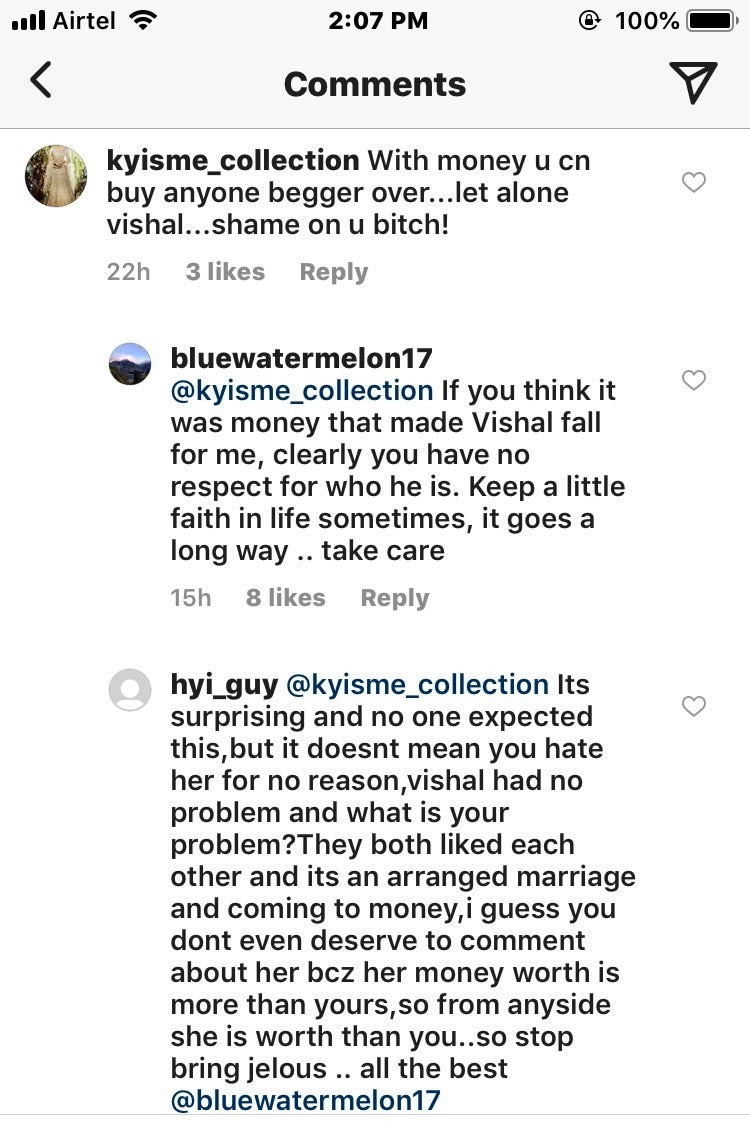
Task: View the 3 likes on the first comment
Action: (x=225, y=272)
